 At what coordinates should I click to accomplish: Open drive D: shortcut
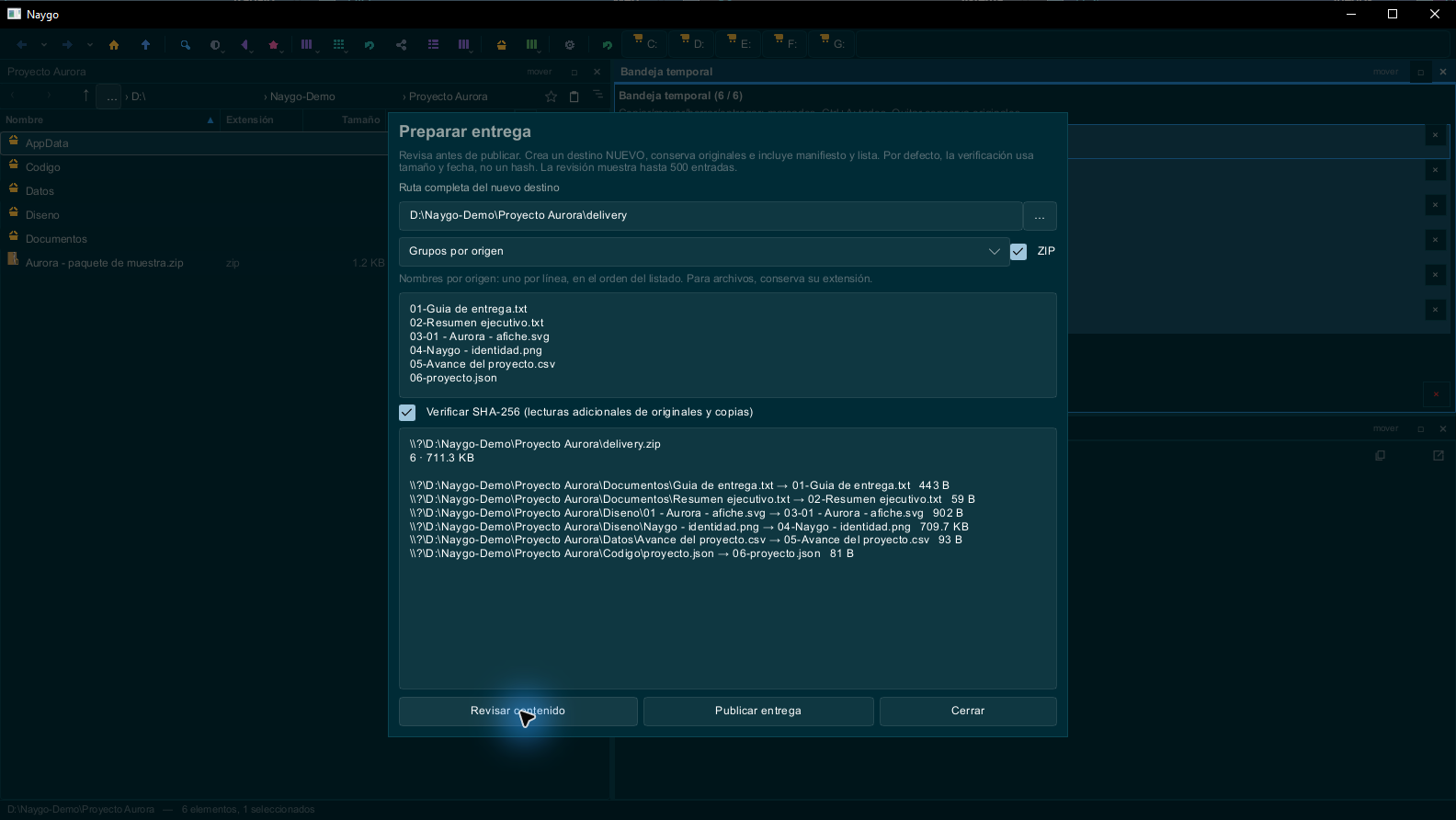pos(692,42)
